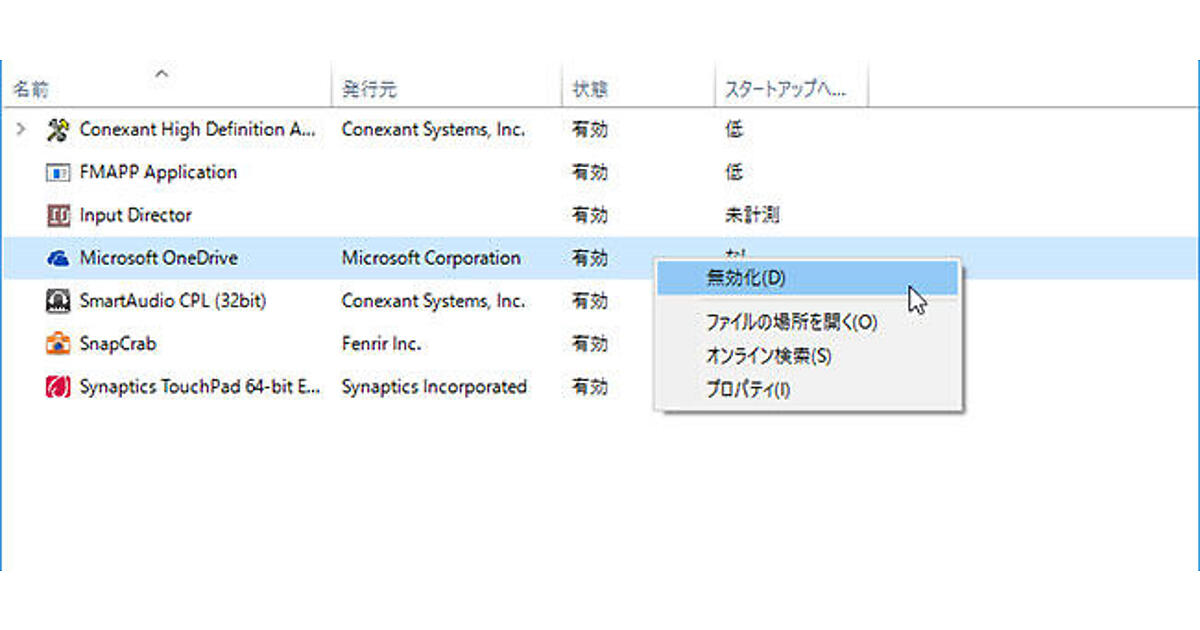1200x630 pixels.
Task: Open プロパティ(I) from the context menu
Action: click(747, 389)
